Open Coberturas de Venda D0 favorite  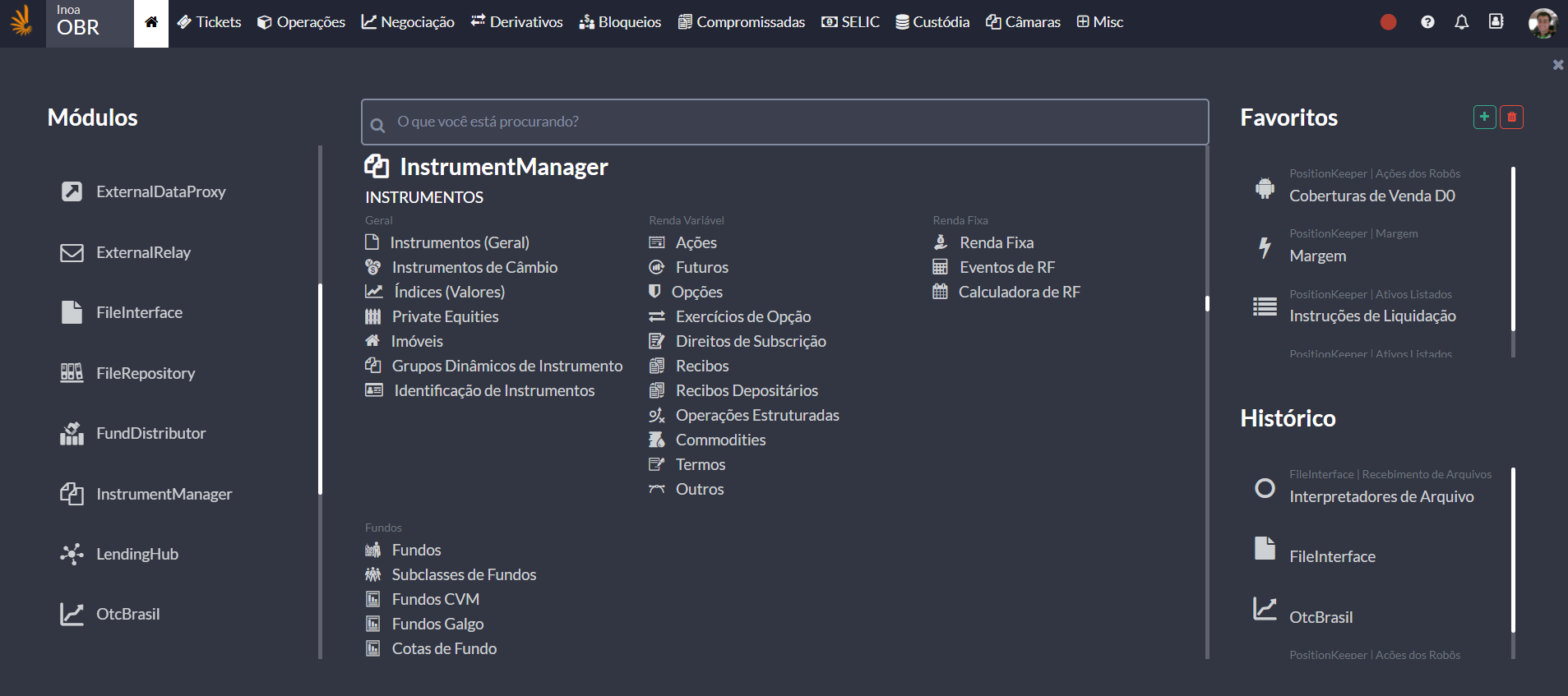(x=1371, y=196)
